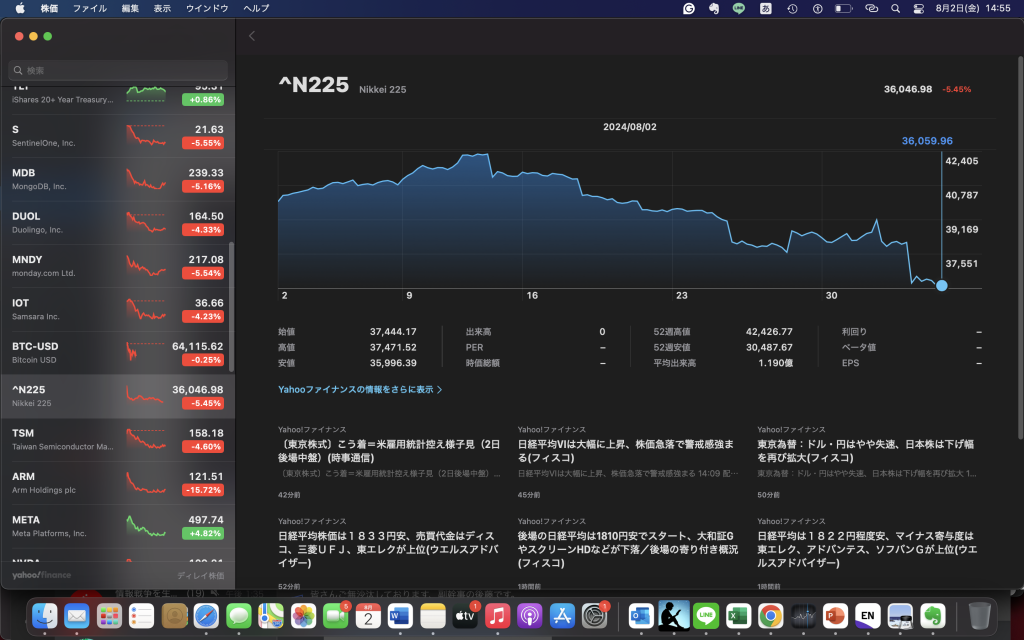Toggle the ARM -15.72% change badge
The image size is (1024, 640).
[x=202, y=490]
